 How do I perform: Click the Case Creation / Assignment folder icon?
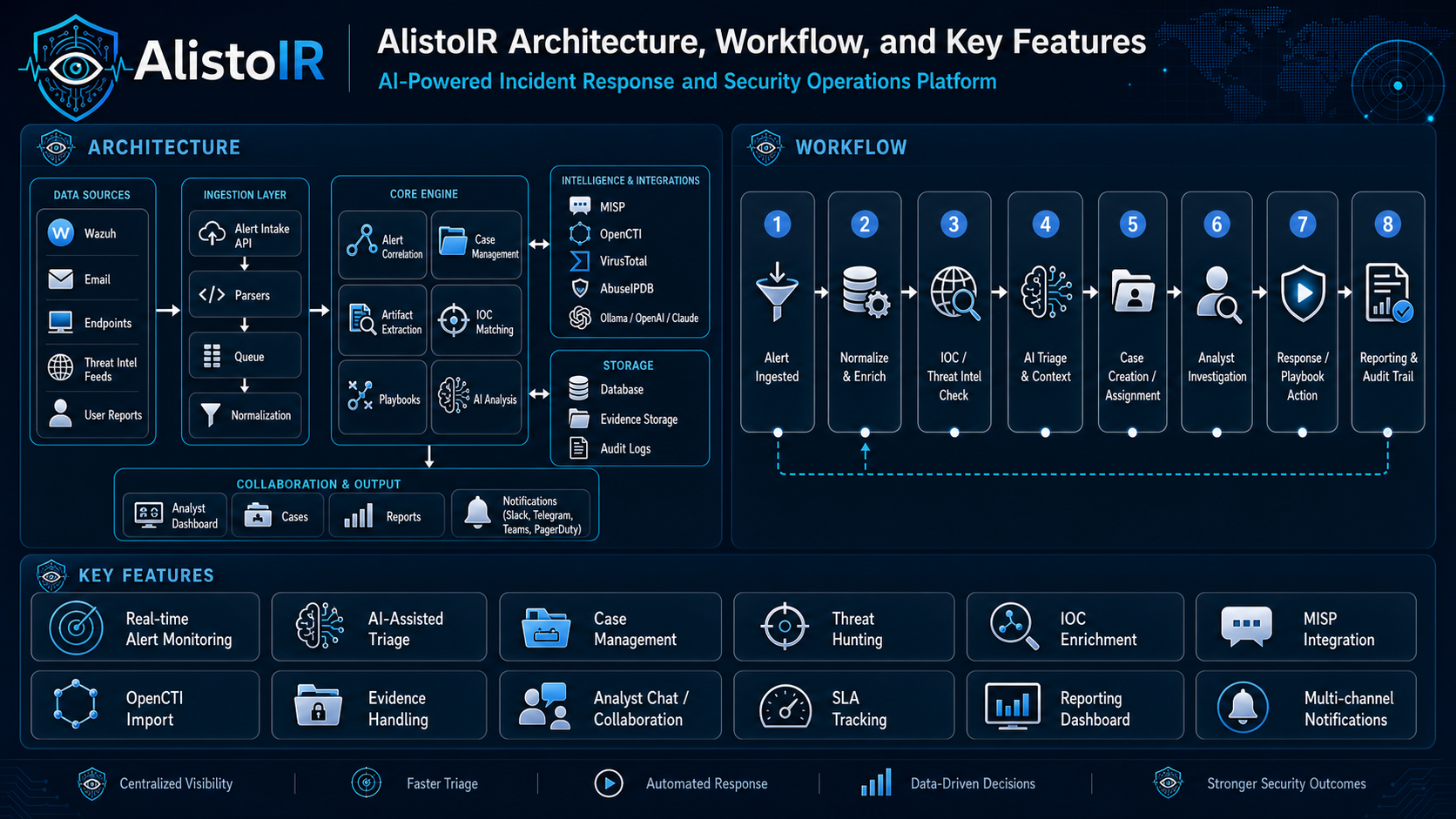click(x=1132, y=291)
